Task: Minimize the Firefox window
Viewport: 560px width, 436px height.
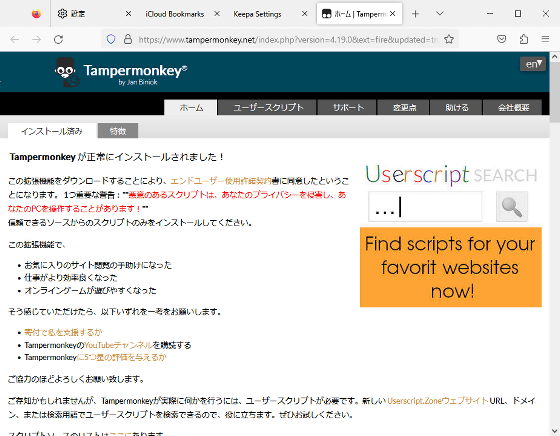Action: click(490, 14)
